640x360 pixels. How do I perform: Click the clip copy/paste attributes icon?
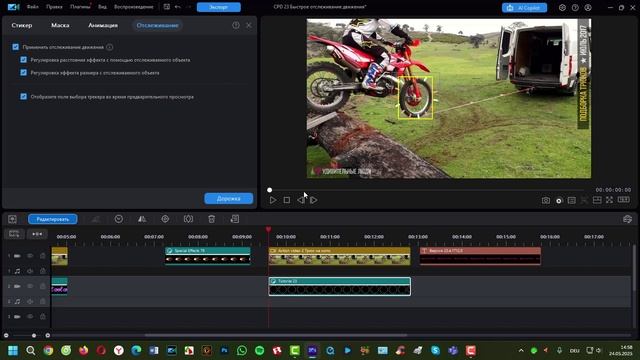[235, 219]
